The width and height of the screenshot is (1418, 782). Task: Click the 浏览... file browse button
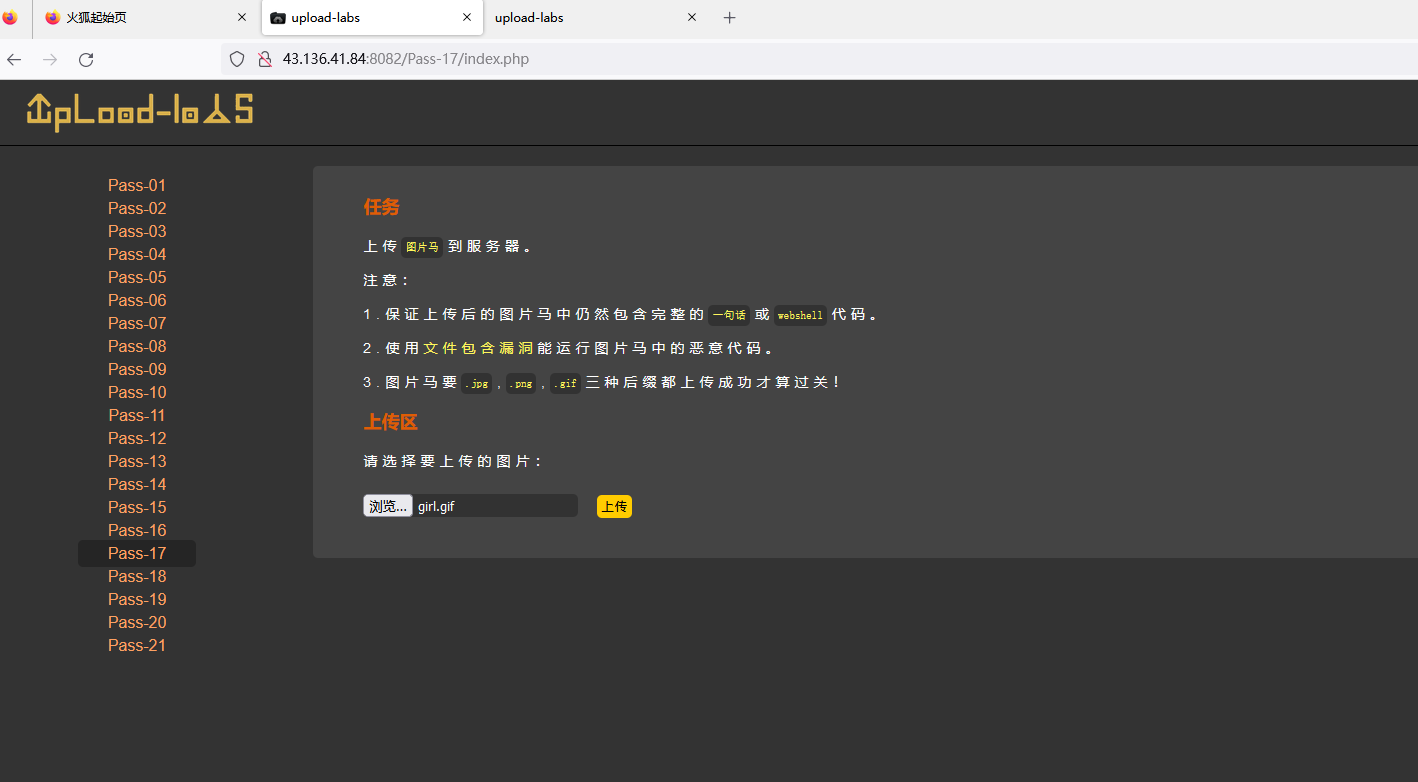[388, 506]
